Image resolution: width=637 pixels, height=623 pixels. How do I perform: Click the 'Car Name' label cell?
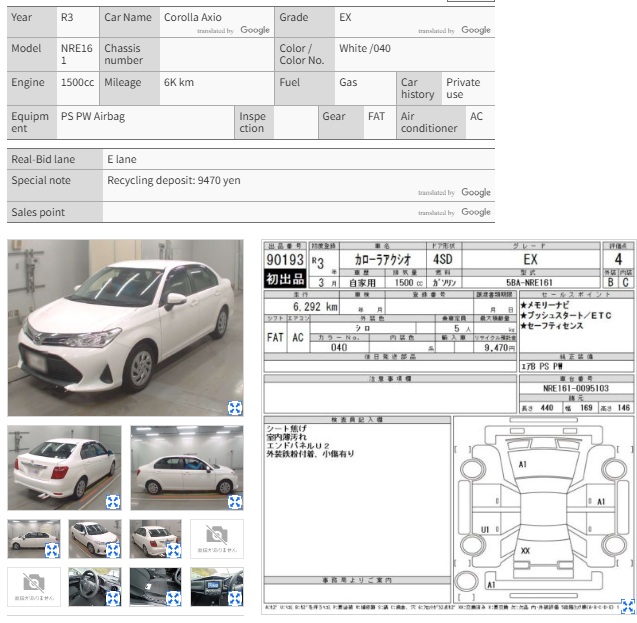(x=130, y=22)
